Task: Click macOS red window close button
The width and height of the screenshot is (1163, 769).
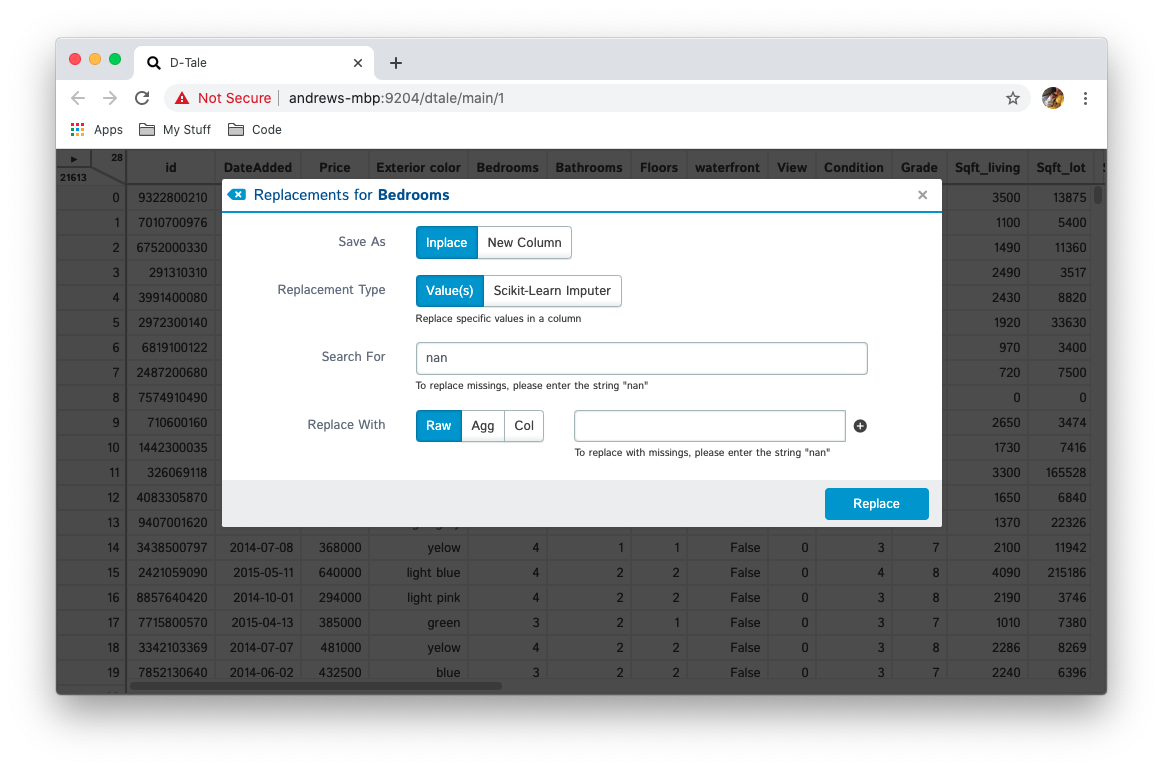Action: [75, 59]
